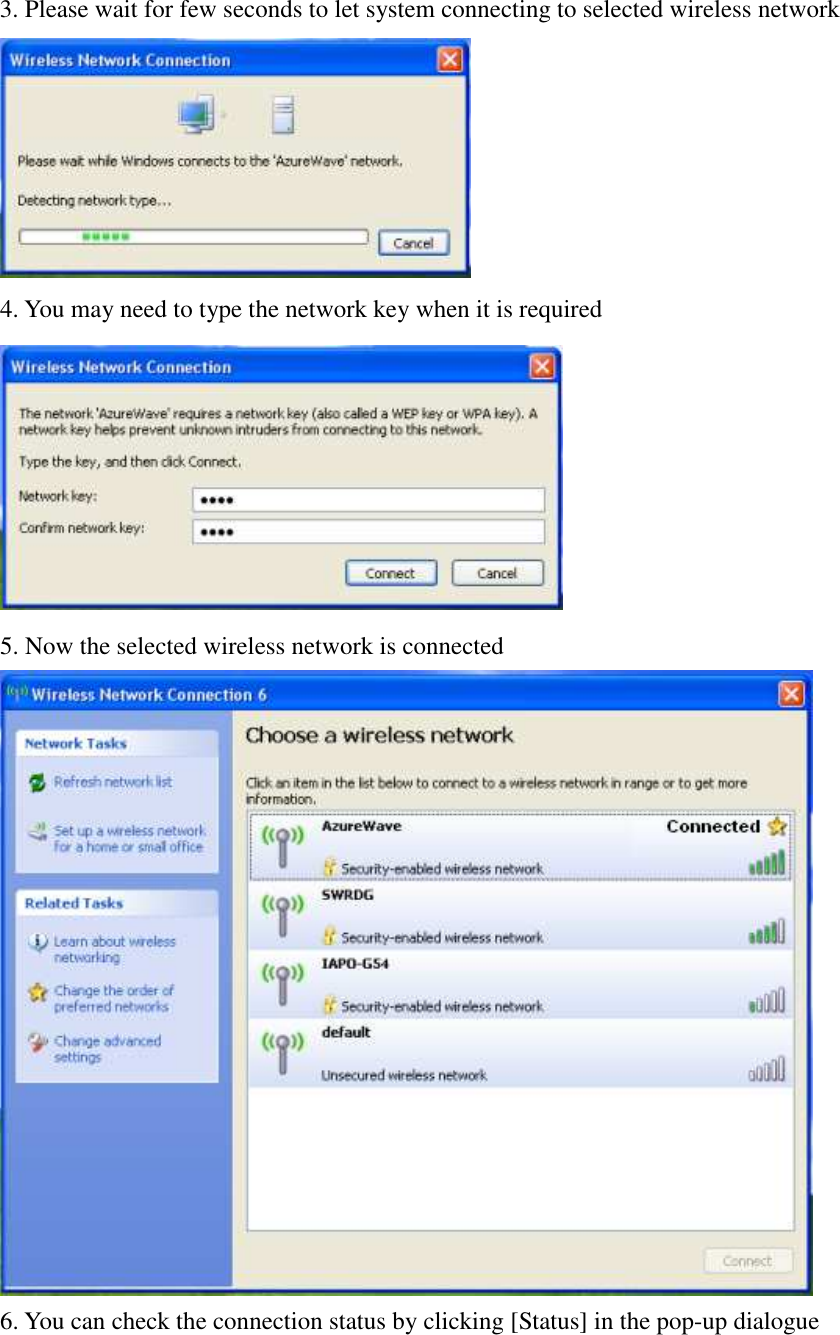
Task: Click the signal strength bars of the default network
Action: click(x=767, y=1073)
